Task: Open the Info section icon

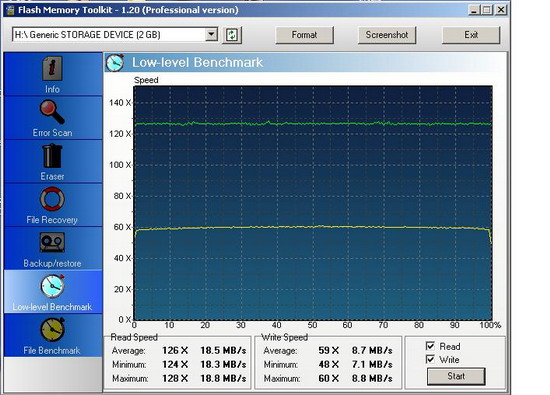Action: [52, 69]
